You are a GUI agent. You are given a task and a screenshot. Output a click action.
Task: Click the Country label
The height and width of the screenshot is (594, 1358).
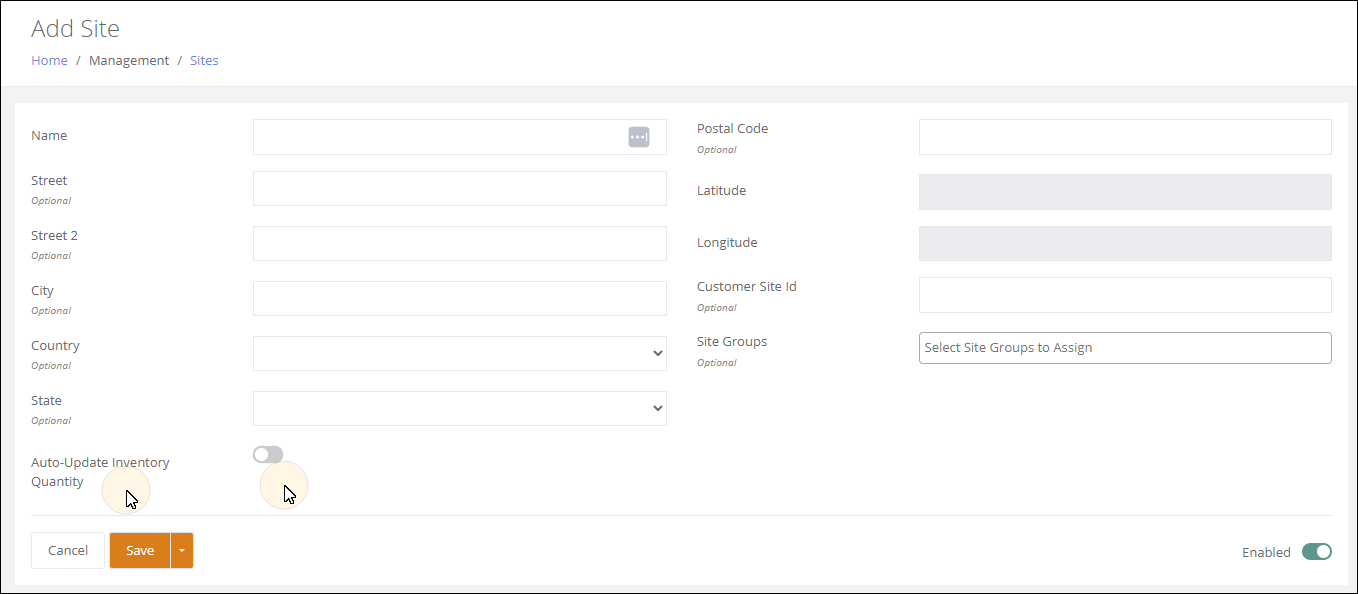click(55, 345)
